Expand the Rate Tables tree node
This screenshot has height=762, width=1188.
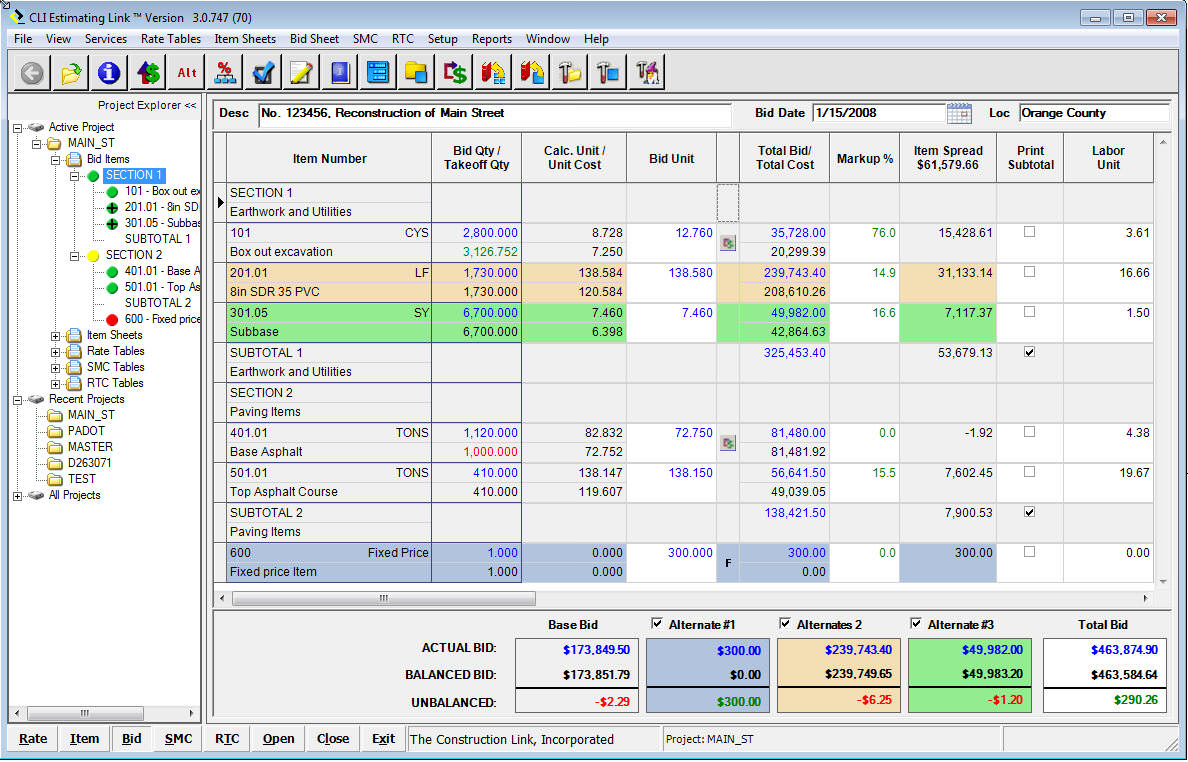[x=56, y=351]
